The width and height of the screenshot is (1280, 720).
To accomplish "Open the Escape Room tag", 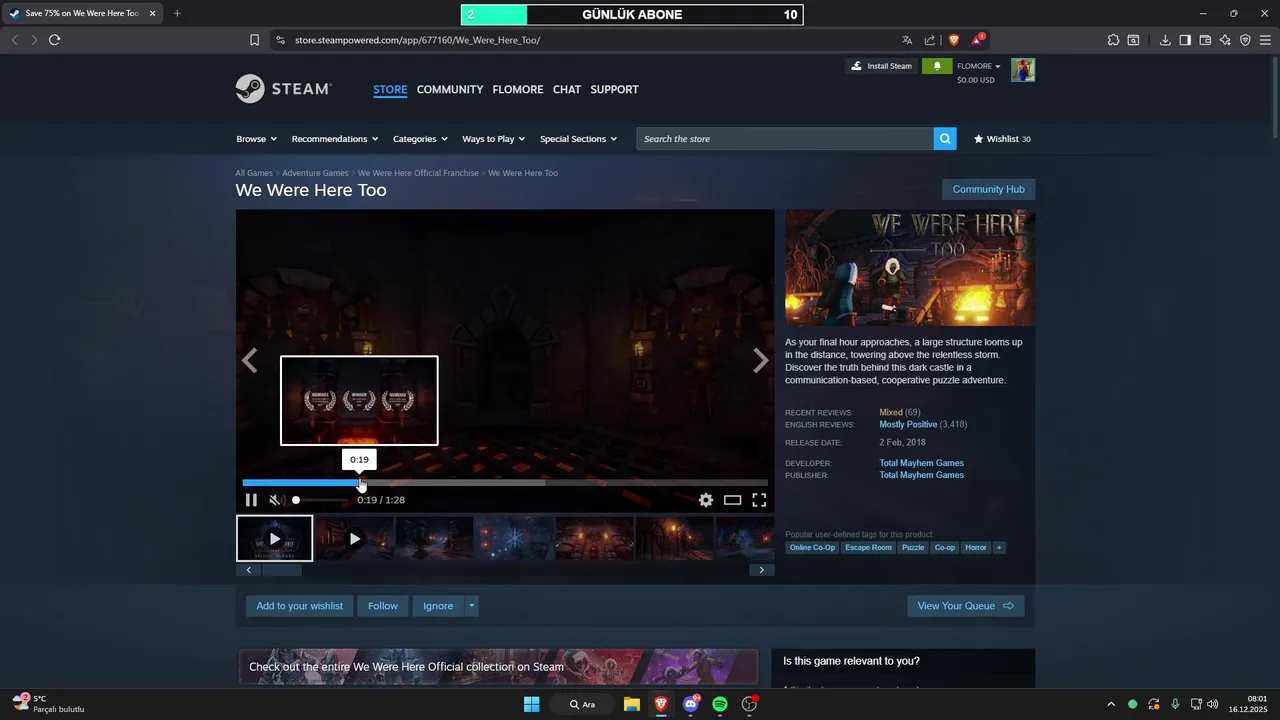I will [x=868, y=548].
